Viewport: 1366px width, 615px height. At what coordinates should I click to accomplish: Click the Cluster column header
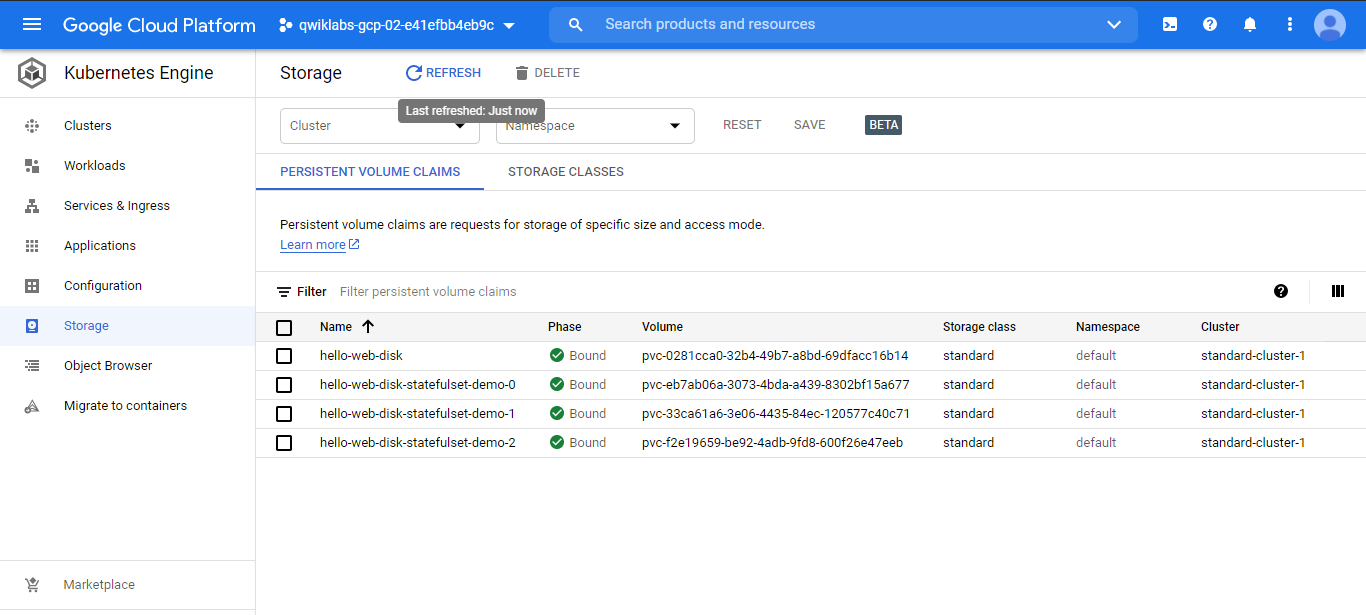(1220, 327)
